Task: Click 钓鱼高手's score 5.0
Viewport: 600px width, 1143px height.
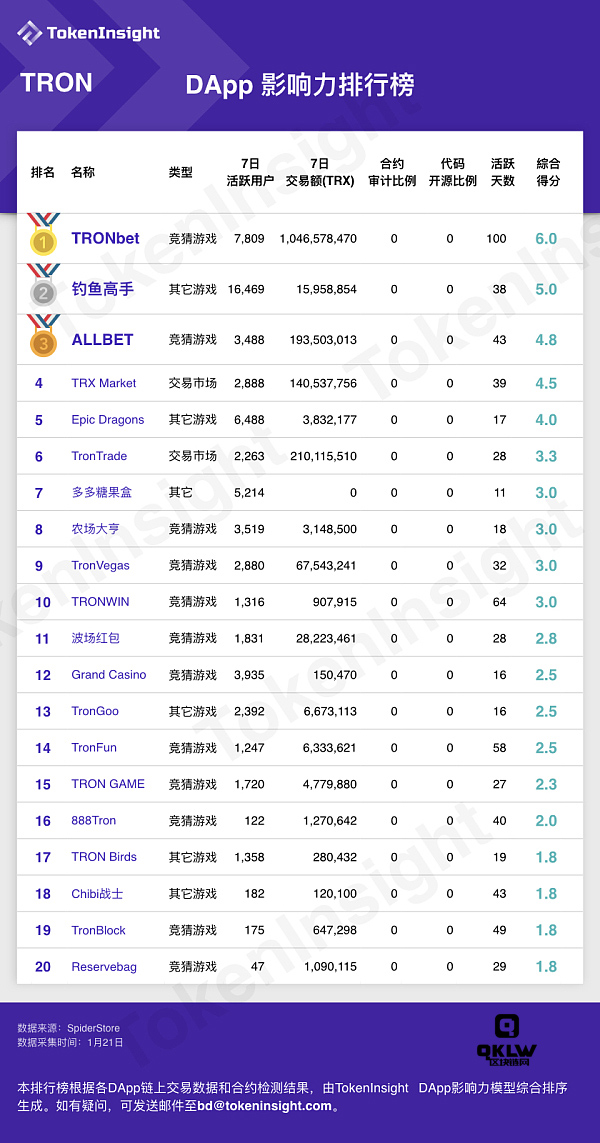Action: [546, 289]
